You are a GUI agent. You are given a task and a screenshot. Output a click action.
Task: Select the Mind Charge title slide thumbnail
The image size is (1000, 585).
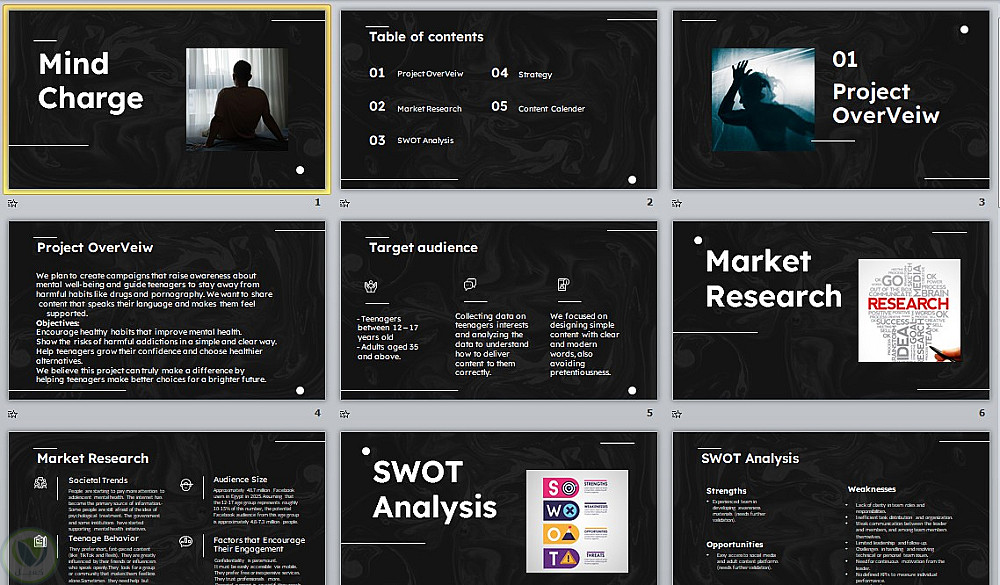pos(167,100)
